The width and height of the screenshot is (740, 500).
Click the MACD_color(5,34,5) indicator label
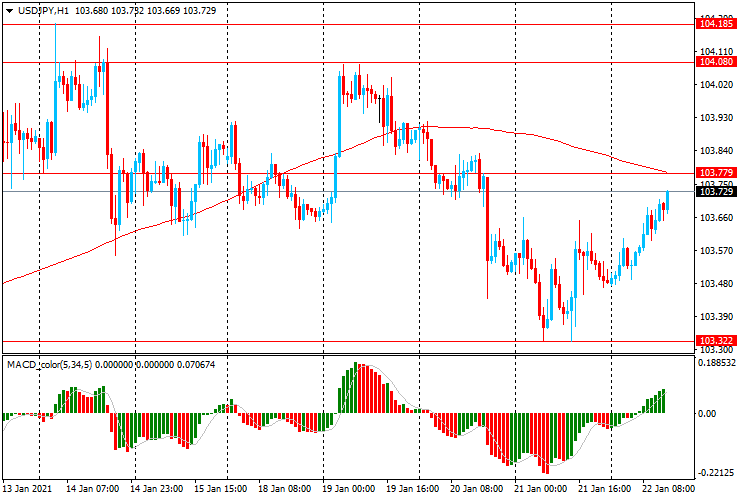pyautogui.click(x=50, y=364)
